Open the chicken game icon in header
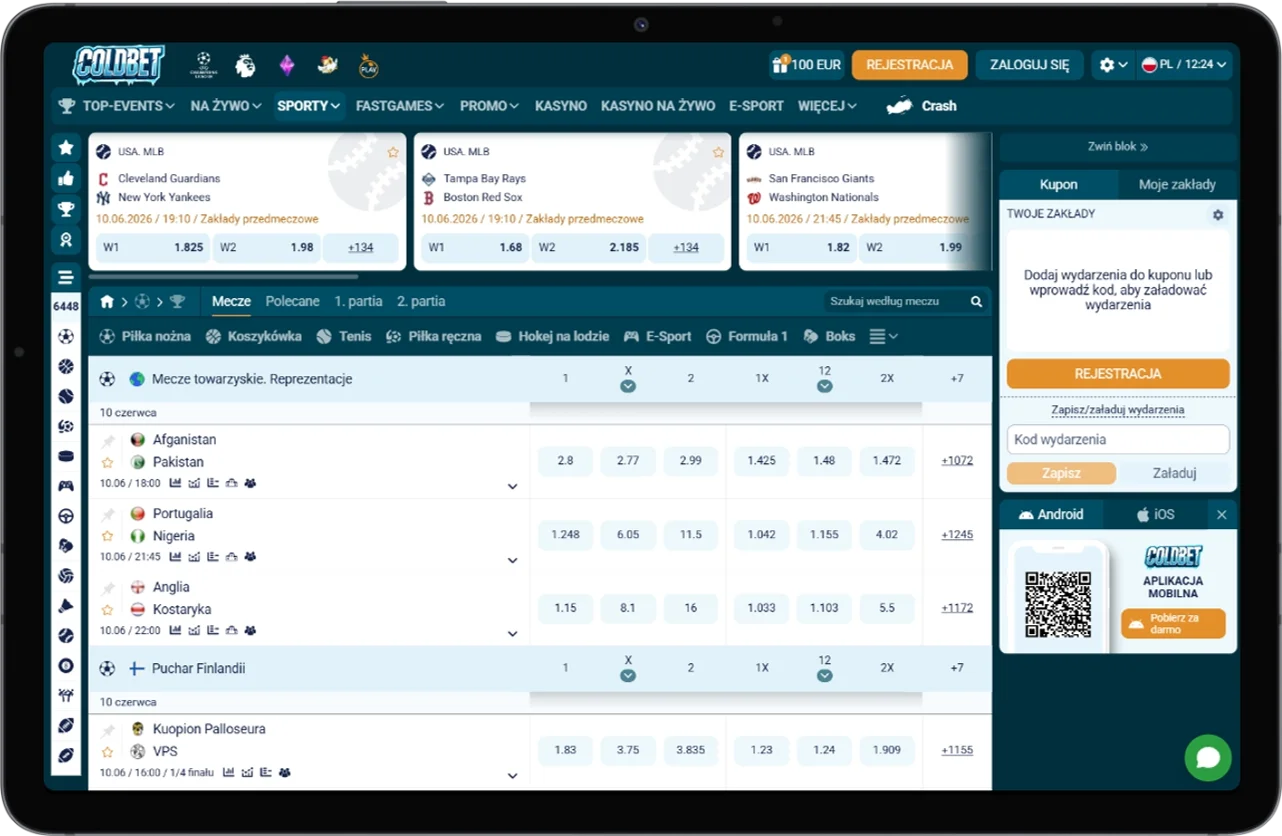This screenshot has width=1282, height=836. point(328,66)
